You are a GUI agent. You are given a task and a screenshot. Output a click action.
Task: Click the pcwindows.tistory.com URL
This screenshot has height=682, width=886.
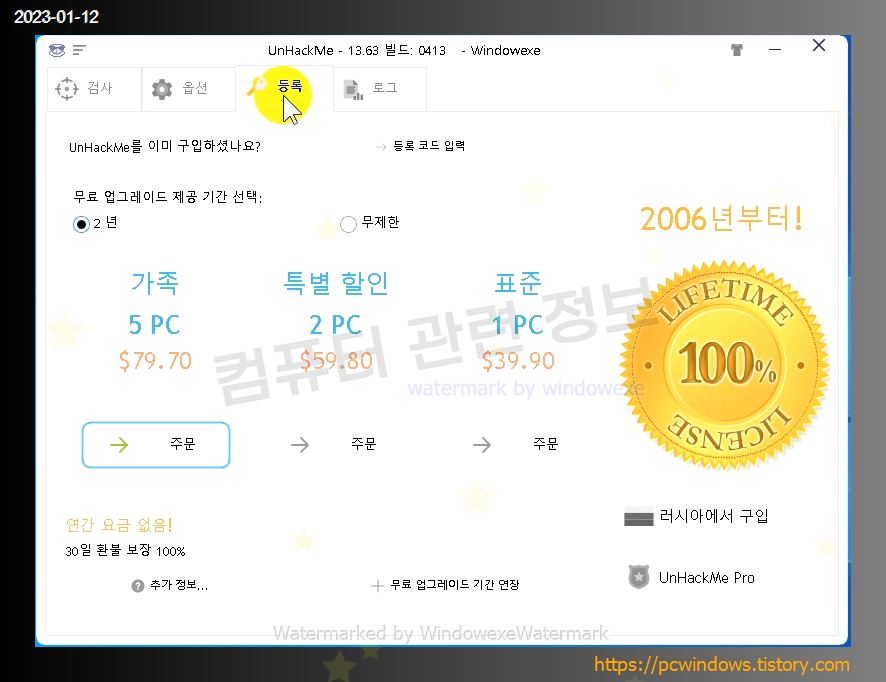[722, 664]
